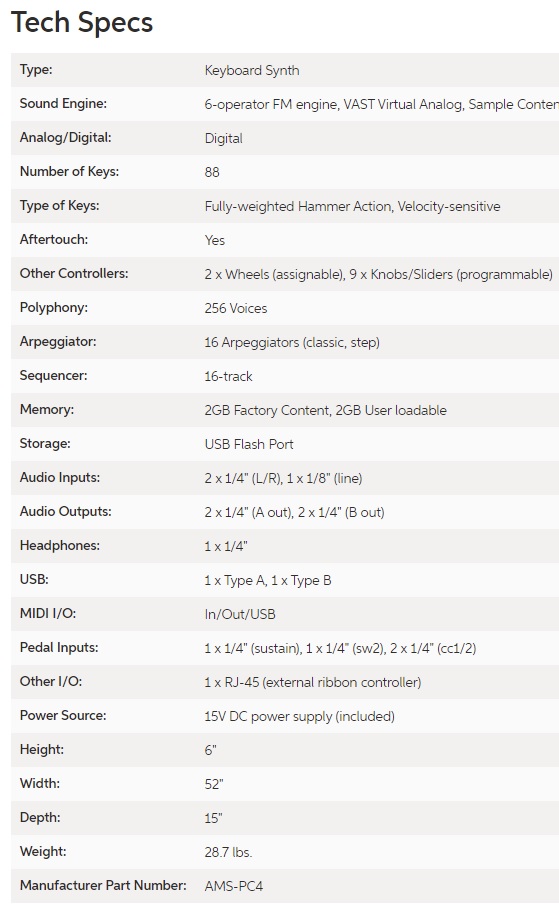Select the Sound Engine specification text
This screenshot has height=911, width=559.
click(x=381, y=105)
